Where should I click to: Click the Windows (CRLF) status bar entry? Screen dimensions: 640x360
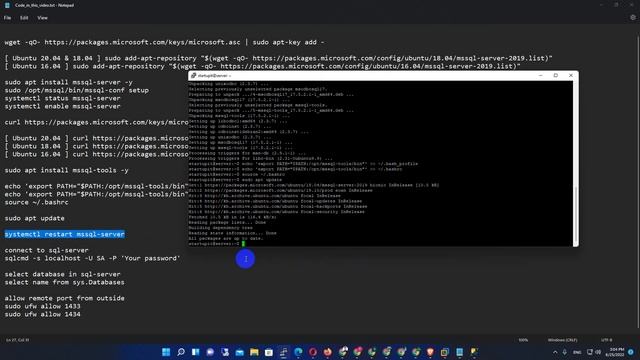click(x=562, y=340)
